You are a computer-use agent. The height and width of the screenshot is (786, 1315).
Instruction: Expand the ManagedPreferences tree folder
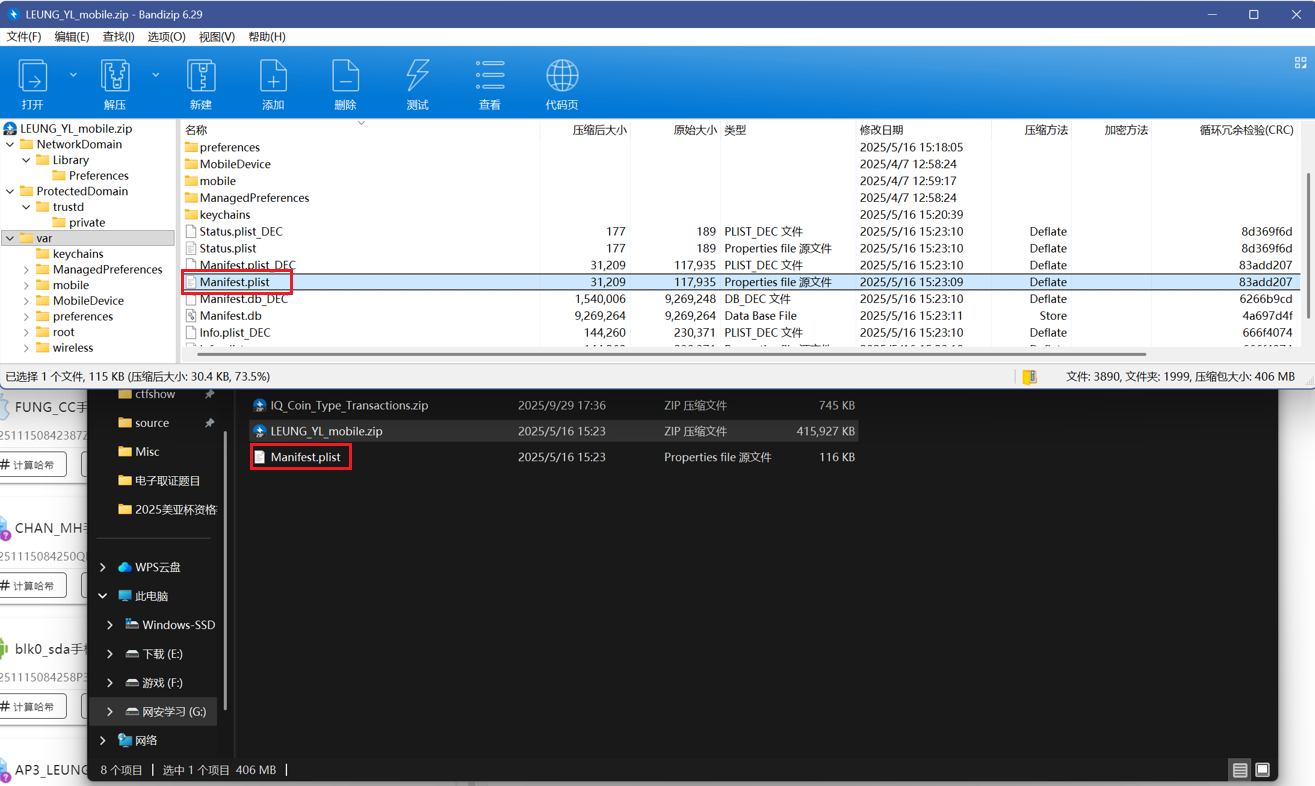(26, 270)
